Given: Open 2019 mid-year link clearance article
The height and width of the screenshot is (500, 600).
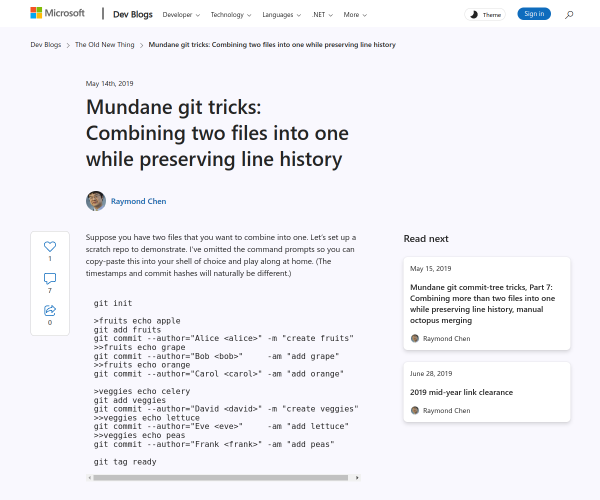Looking at the screenshot, I should click(461, 392).
